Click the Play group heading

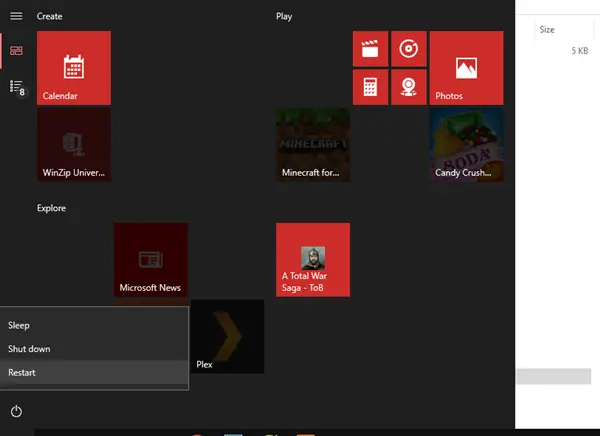pyautogui.click(x=284, y=16)
